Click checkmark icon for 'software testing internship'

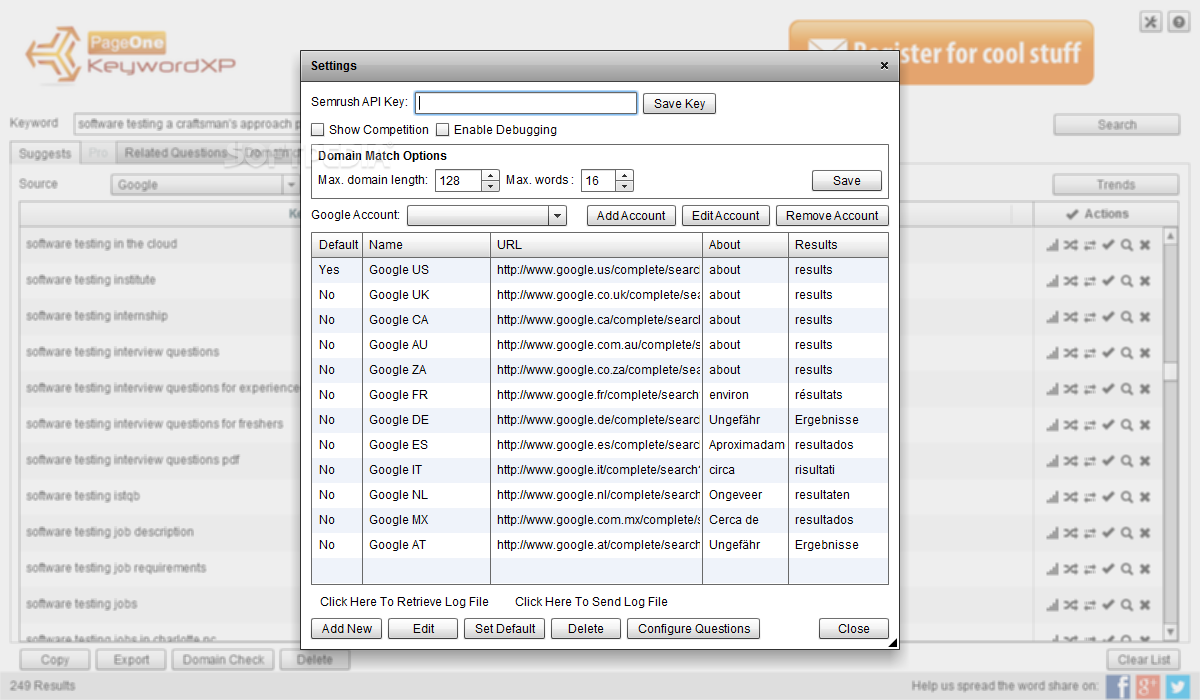[1108, 317]
